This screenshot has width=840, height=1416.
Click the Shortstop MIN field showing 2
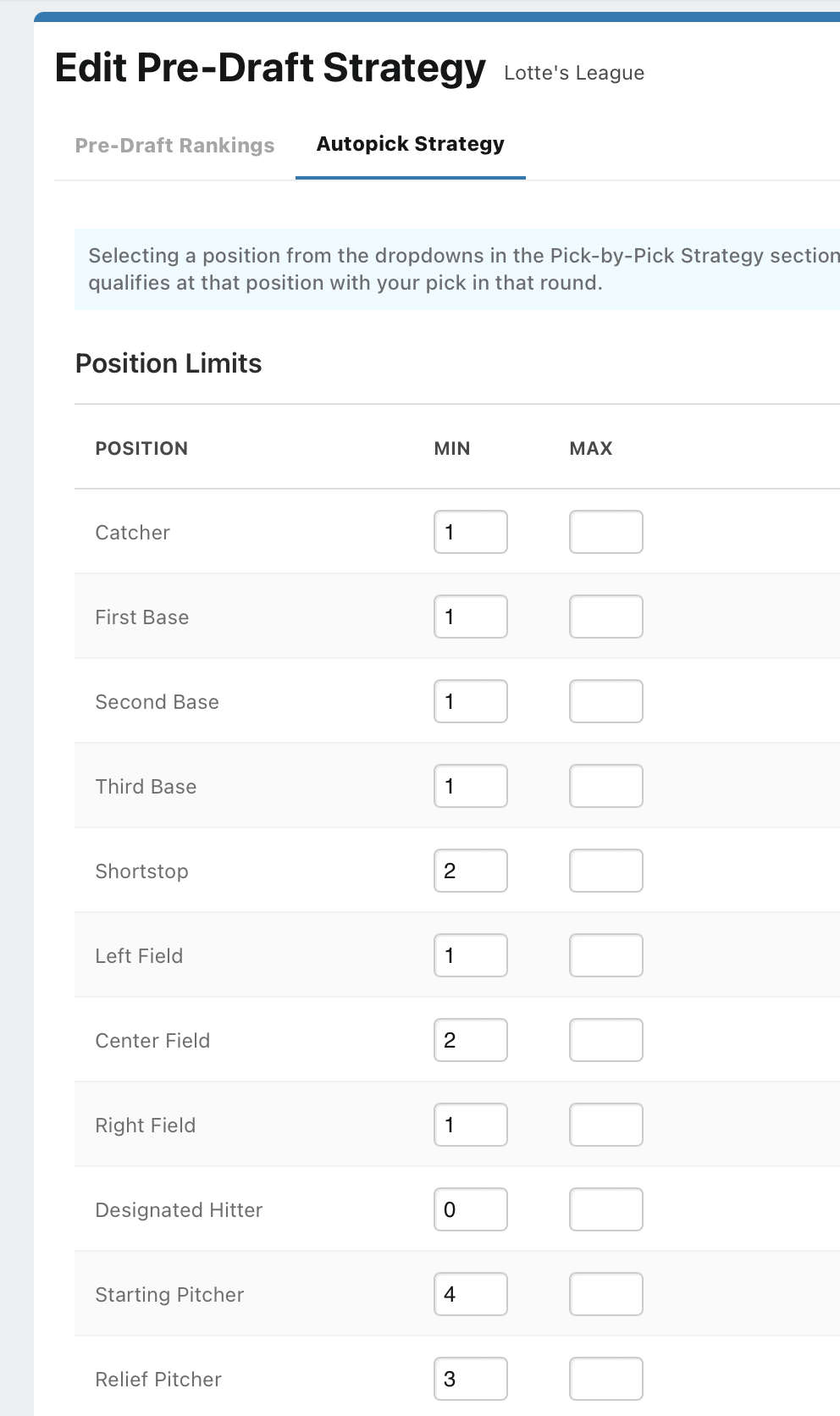tap(471, 871)
